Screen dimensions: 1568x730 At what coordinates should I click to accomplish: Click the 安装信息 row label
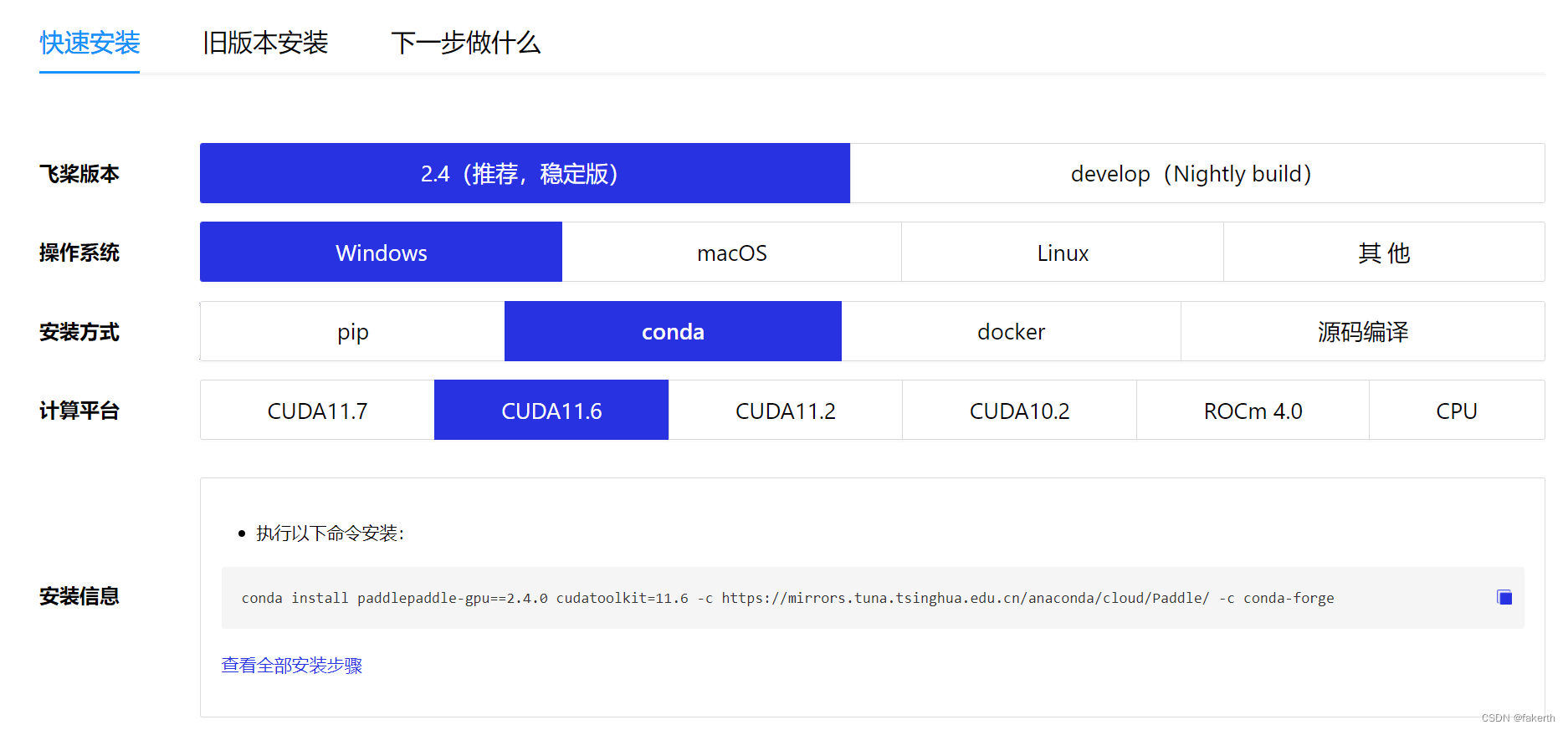(x=79, y=595)
